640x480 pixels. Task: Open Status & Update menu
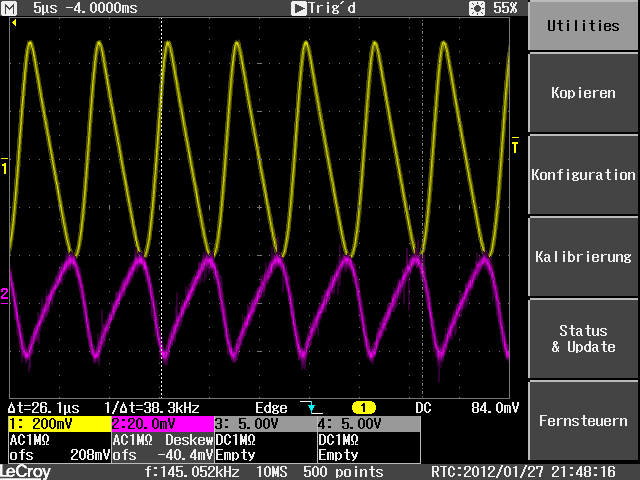coord(583,338)
